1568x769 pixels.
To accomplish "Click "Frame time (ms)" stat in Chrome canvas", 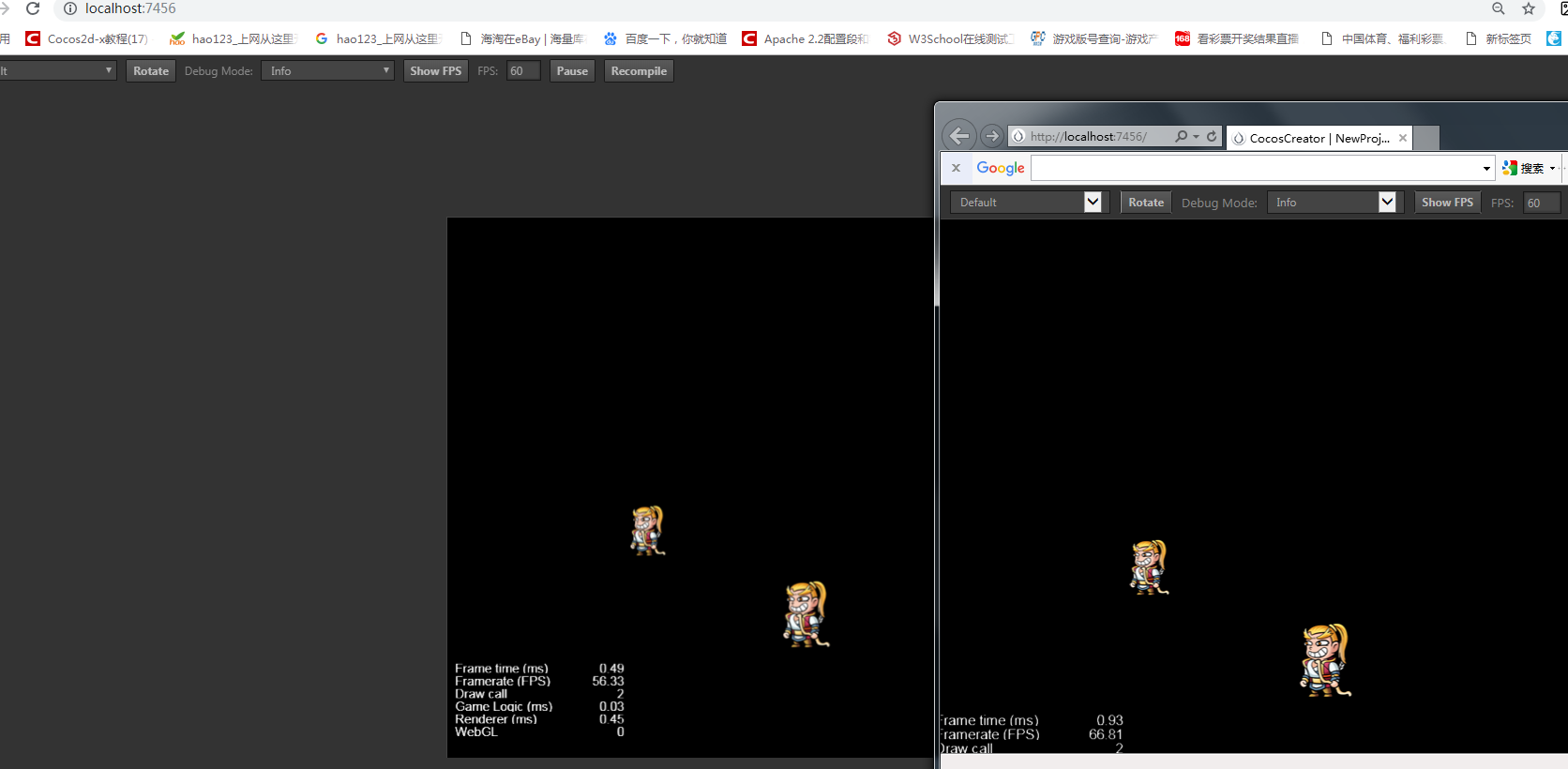I will pyautogui.click(x=502, y=669).
